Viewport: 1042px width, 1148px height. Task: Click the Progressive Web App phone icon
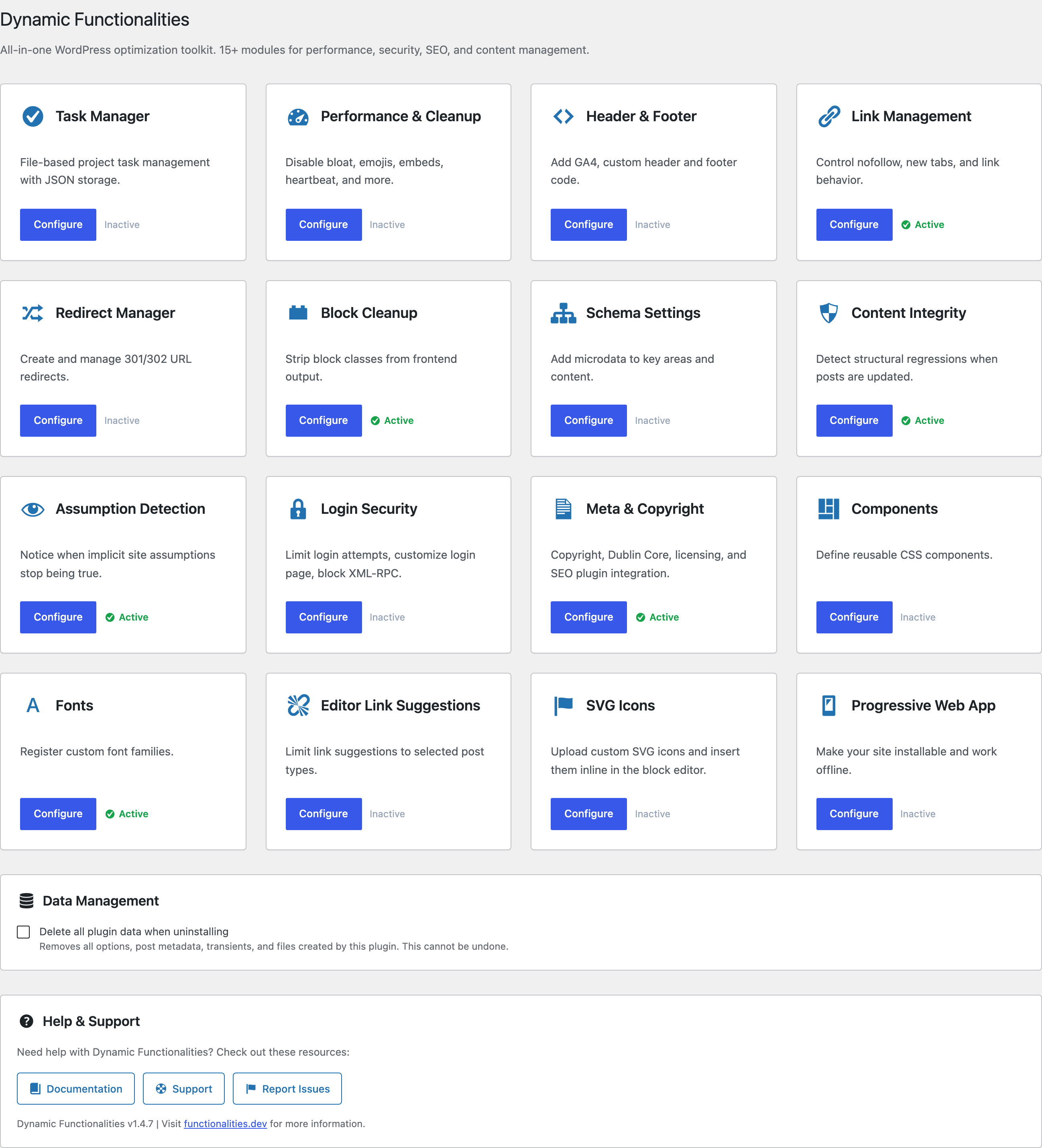pyautogui.click(x=828, y=706)
